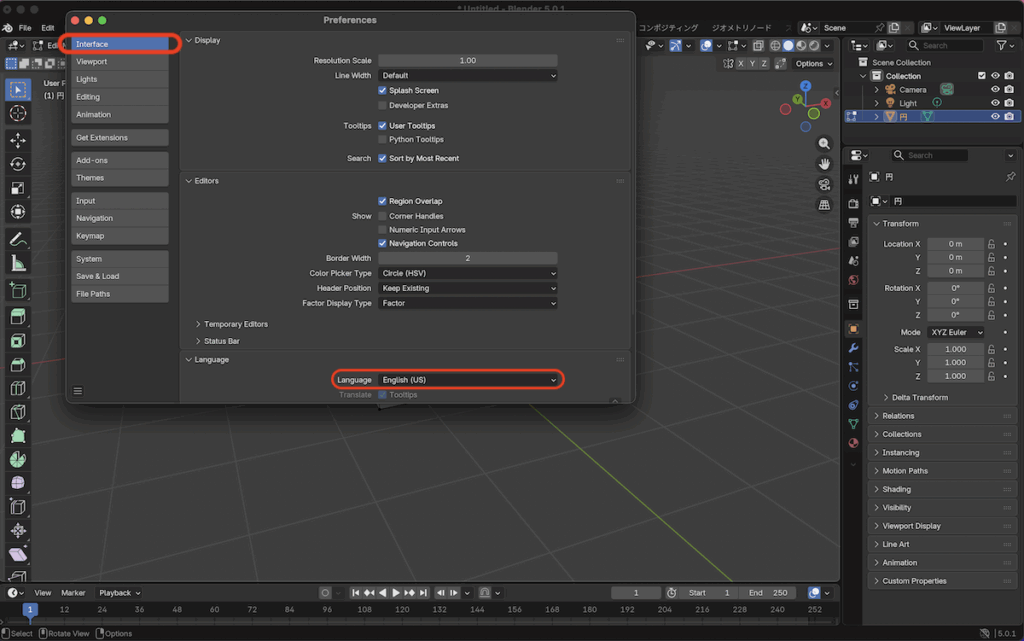Click the pan view hand icon
Image resolution: width=1024 pixels, height=641 pixels.
(x=824, y=164)
